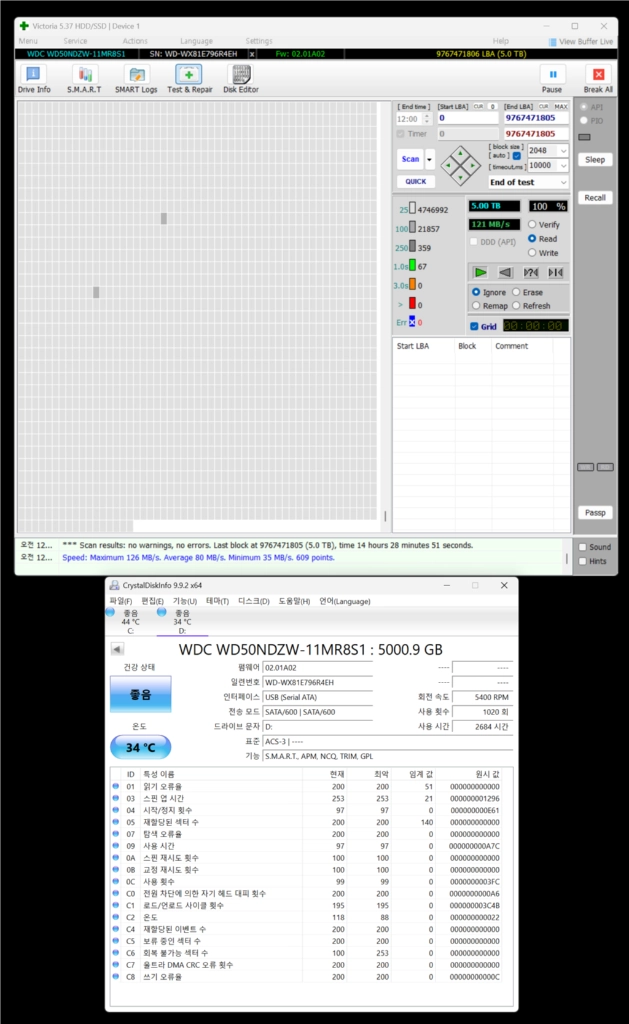The image size is (629, 1024).
Task: Click the butterfly scan mode button
Action: click(556, 272)
